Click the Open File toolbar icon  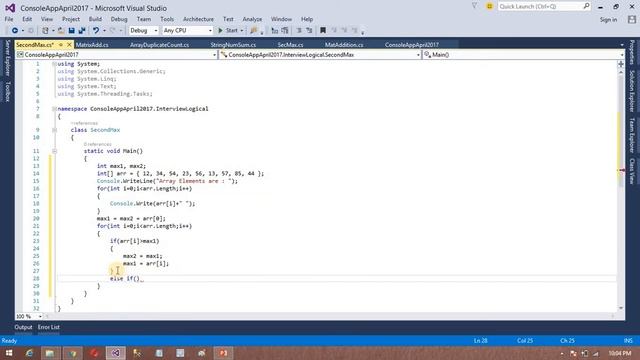click(x=61, y=31)
